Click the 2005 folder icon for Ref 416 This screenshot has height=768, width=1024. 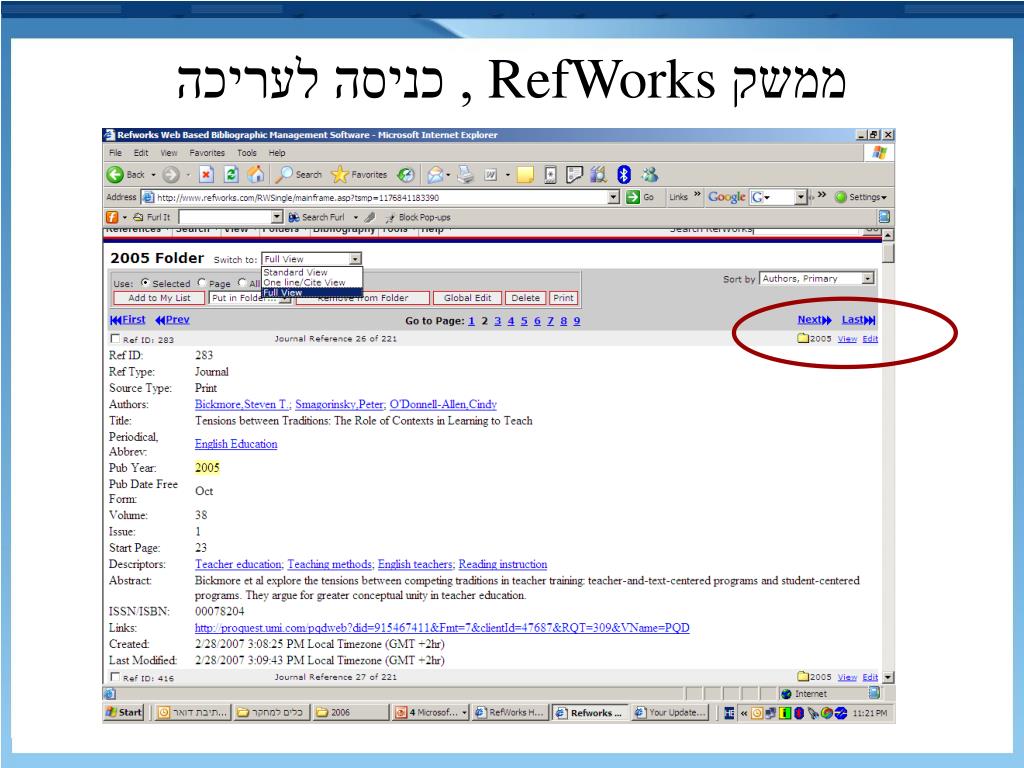[x=803, y=677]
